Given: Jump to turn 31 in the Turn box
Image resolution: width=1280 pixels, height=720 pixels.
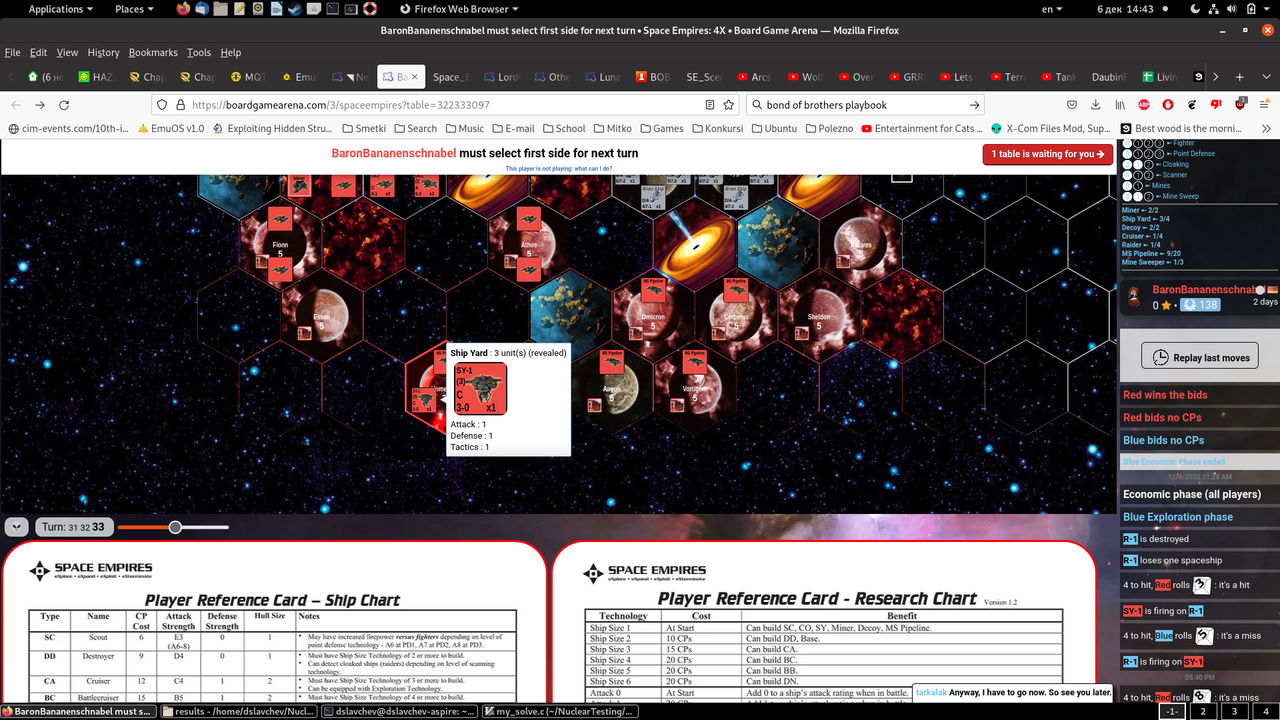Looking at the screenshot, I should tap(73, 527).
